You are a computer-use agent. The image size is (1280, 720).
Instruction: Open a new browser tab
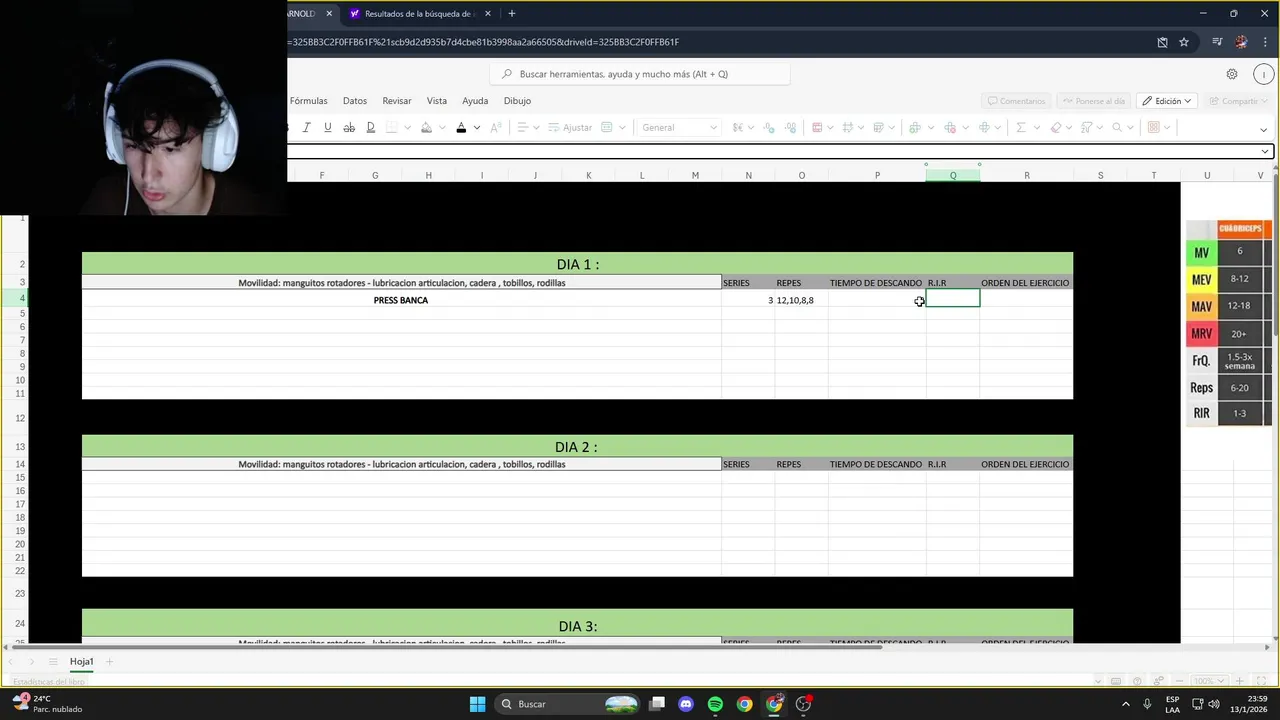[512, 14]
